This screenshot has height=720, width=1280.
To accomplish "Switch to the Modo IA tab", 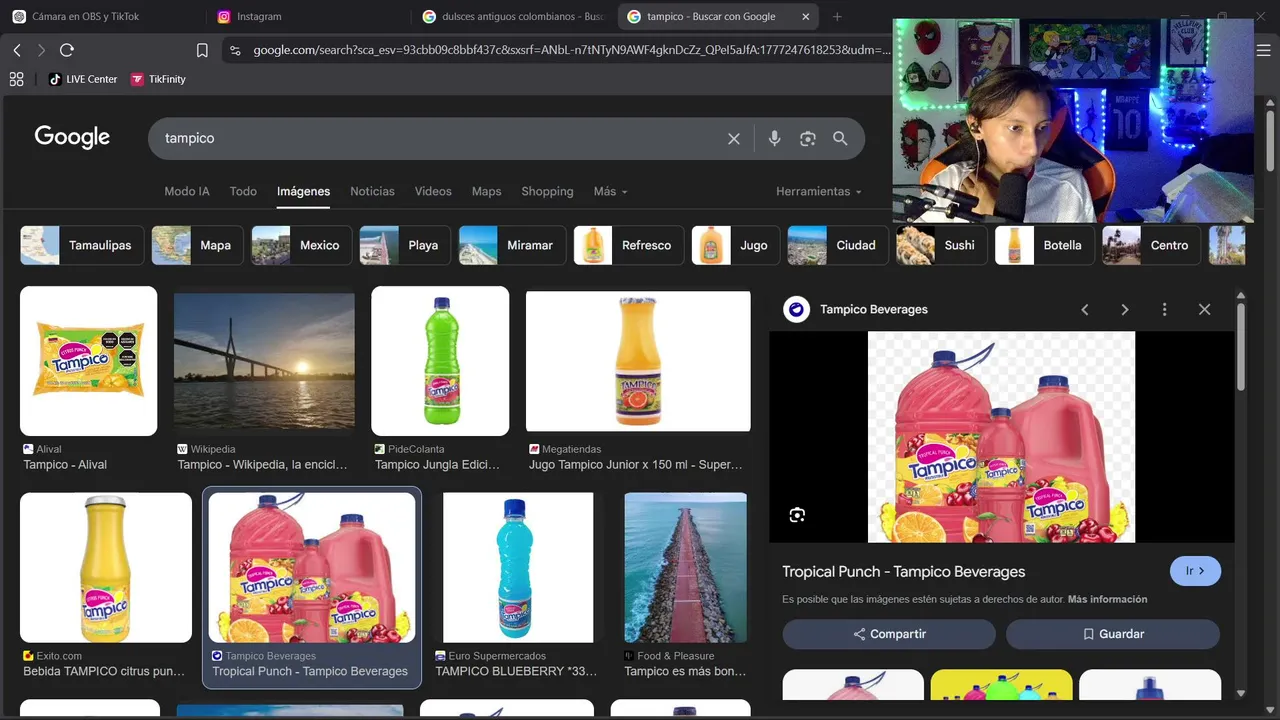I will click(x=187, y=191).
